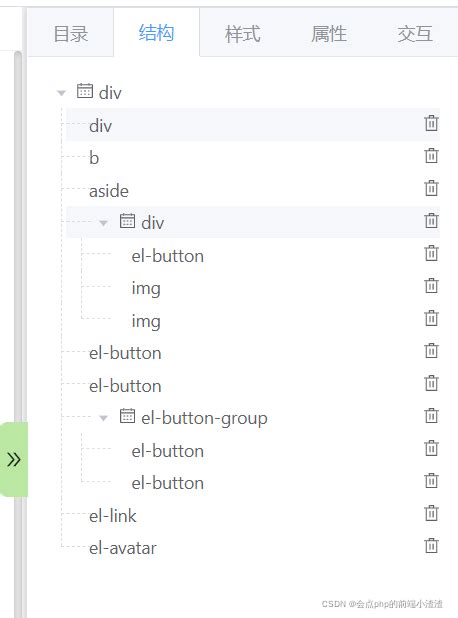Open the 交互 tab
Image resolution: width=458 pixels, height=618 pixels.
tap(415, 33)
